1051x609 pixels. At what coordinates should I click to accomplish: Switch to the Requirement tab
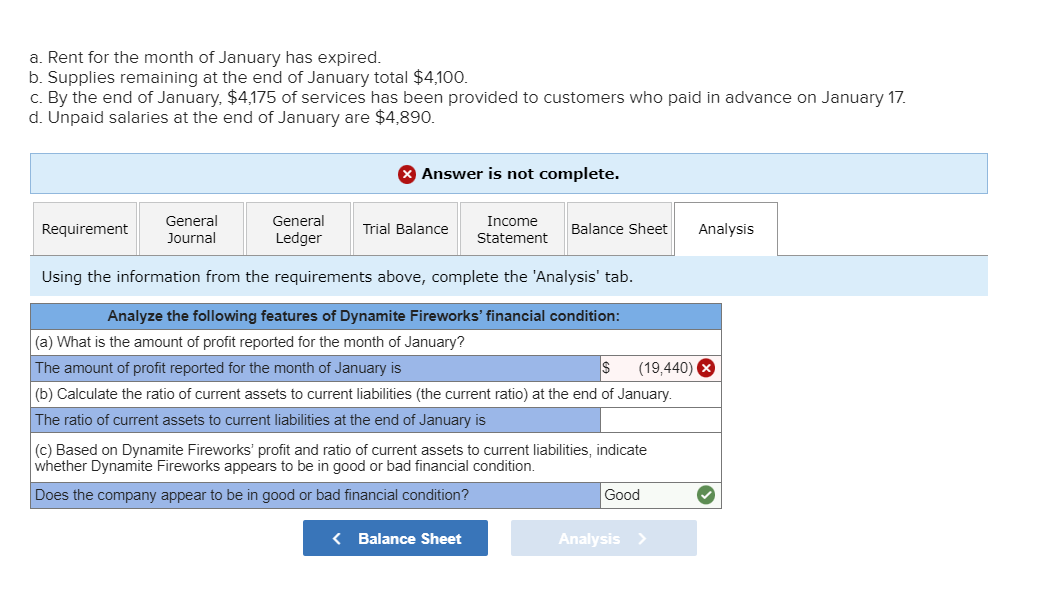(x=84, y=228)
